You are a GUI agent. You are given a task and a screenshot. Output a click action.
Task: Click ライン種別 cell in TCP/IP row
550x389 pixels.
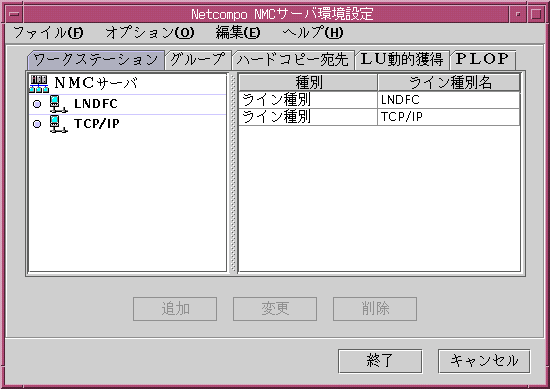pos(308,117)
